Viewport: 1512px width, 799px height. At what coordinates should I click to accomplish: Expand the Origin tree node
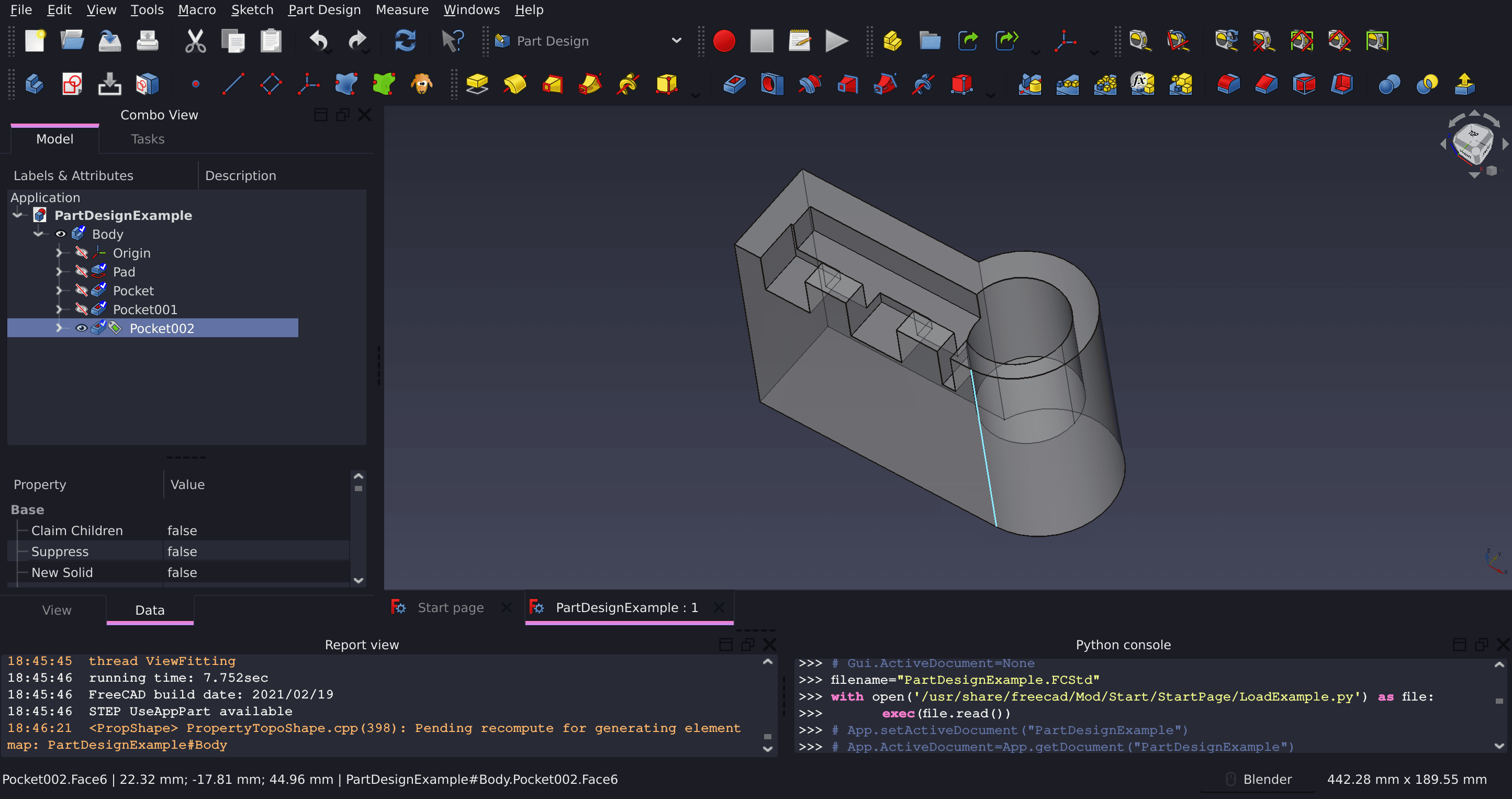click(x=59, y=252)
